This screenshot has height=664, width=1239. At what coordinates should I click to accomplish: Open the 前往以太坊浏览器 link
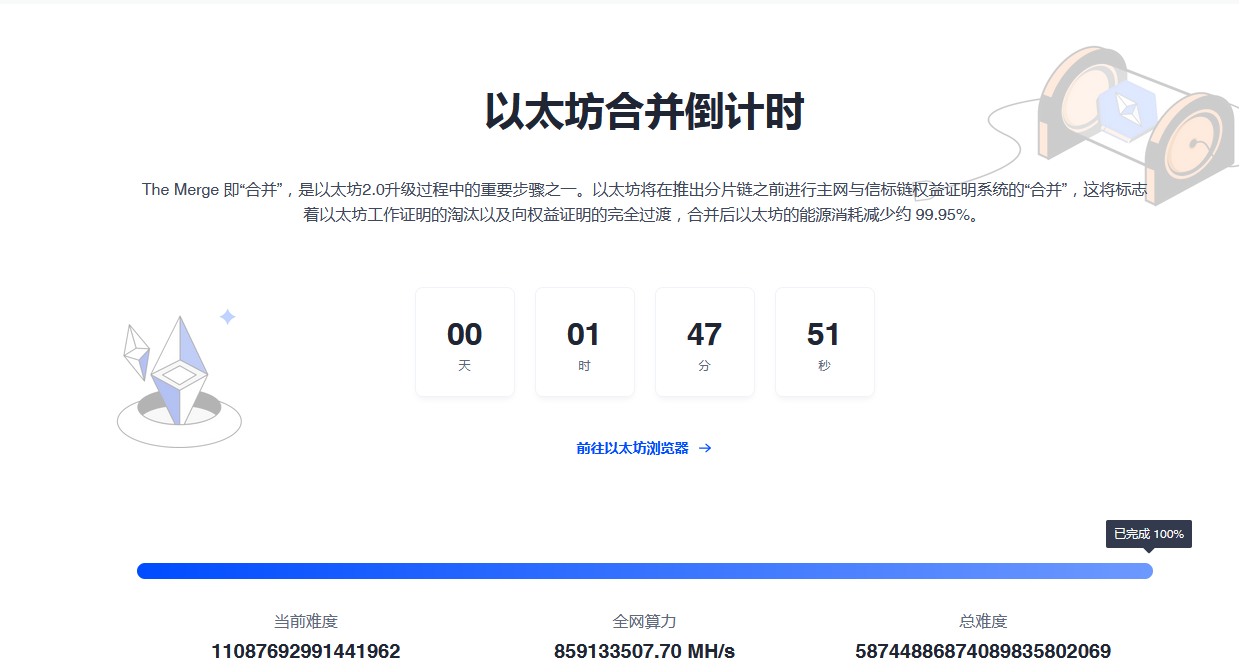pos(644,448)
